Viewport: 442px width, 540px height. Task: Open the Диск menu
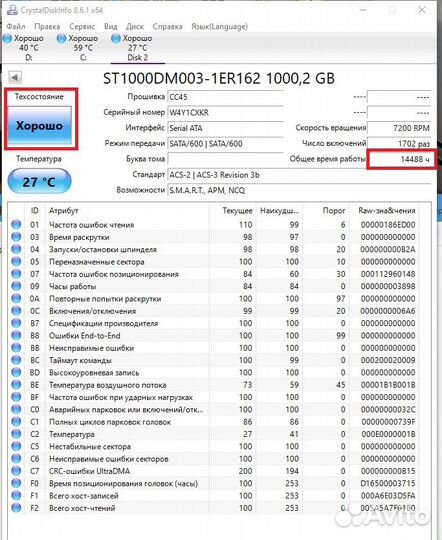click(135, 27)
